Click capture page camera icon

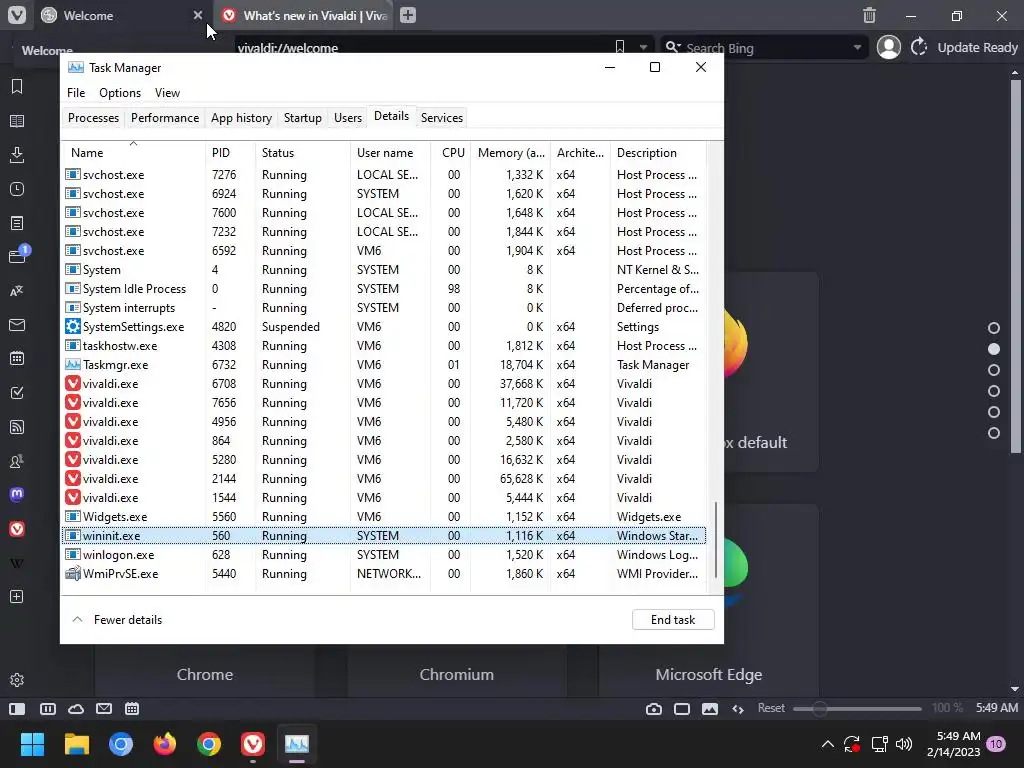click(x=654, y=709)
